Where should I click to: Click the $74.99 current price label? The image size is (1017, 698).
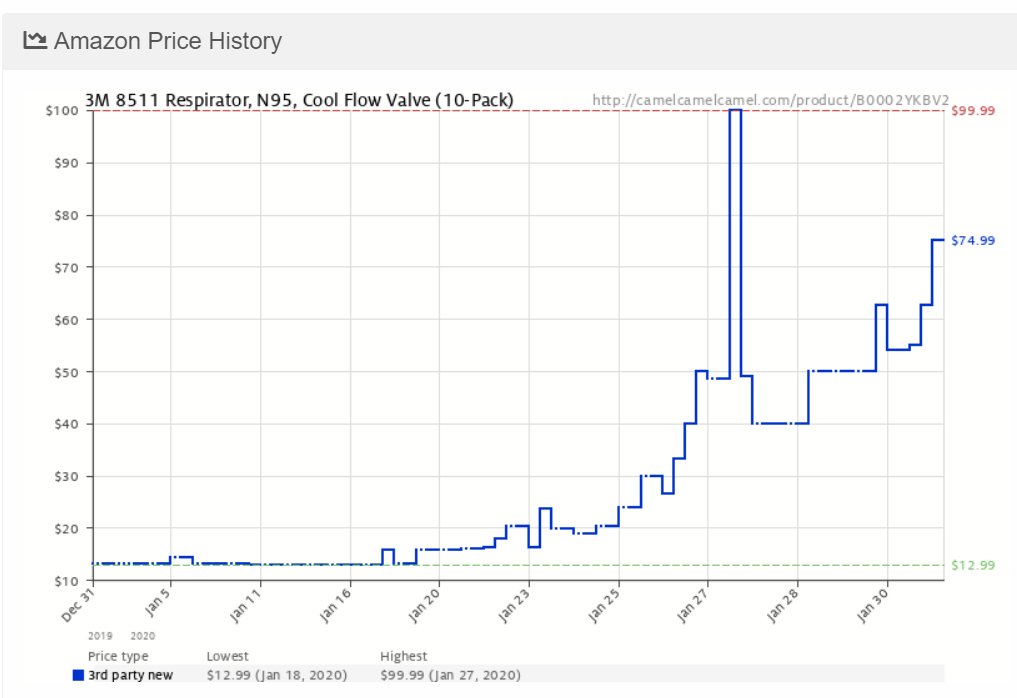click(973, 241)
